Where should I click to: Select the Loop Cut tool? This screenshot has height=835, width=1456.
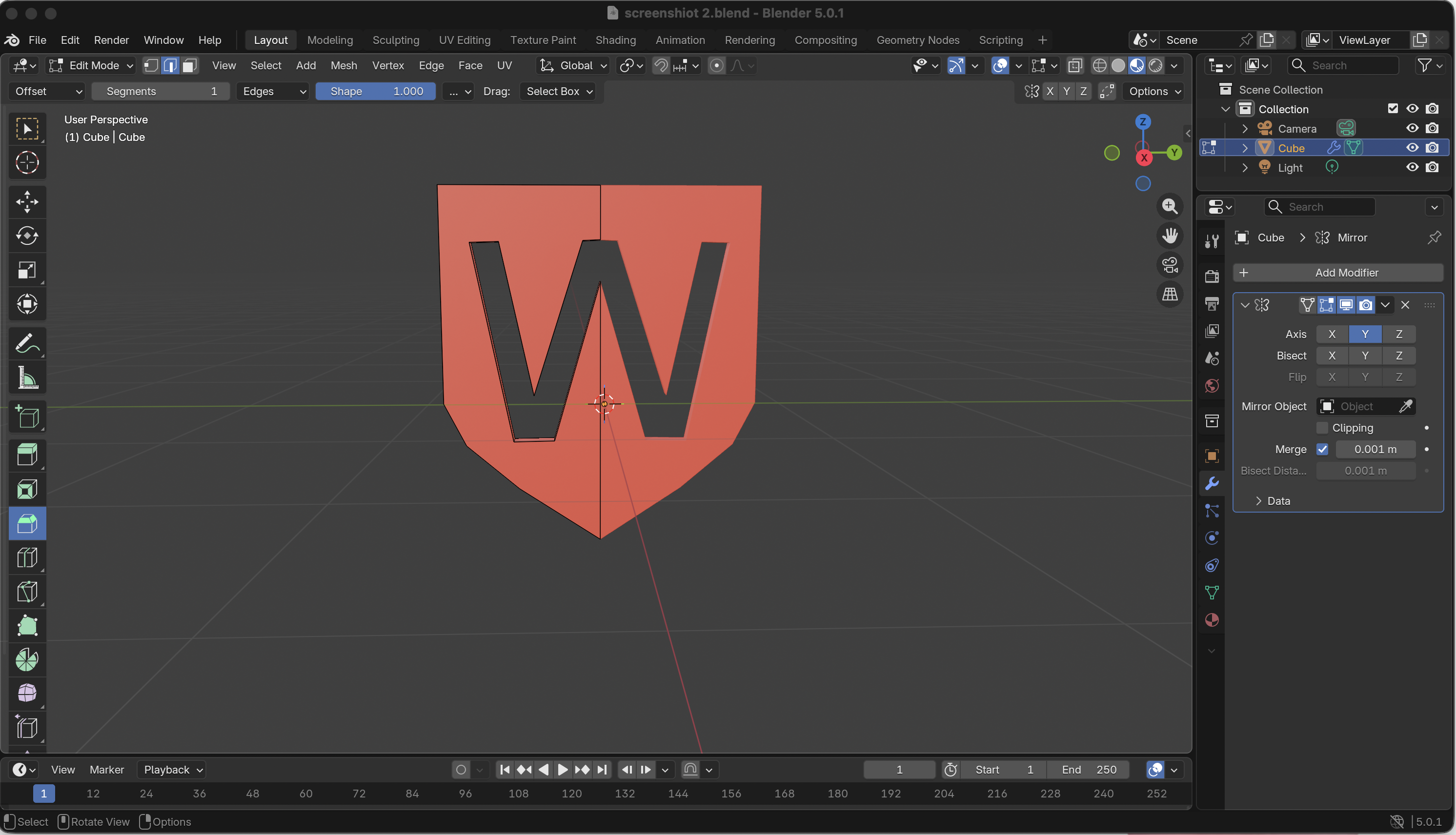click(x=27, y=557)
